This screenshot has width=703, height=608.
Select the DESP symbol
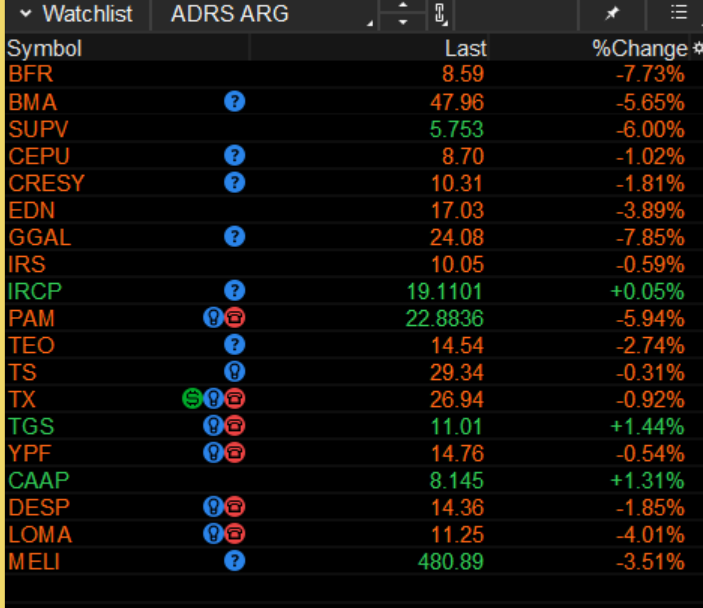(39, 508)
